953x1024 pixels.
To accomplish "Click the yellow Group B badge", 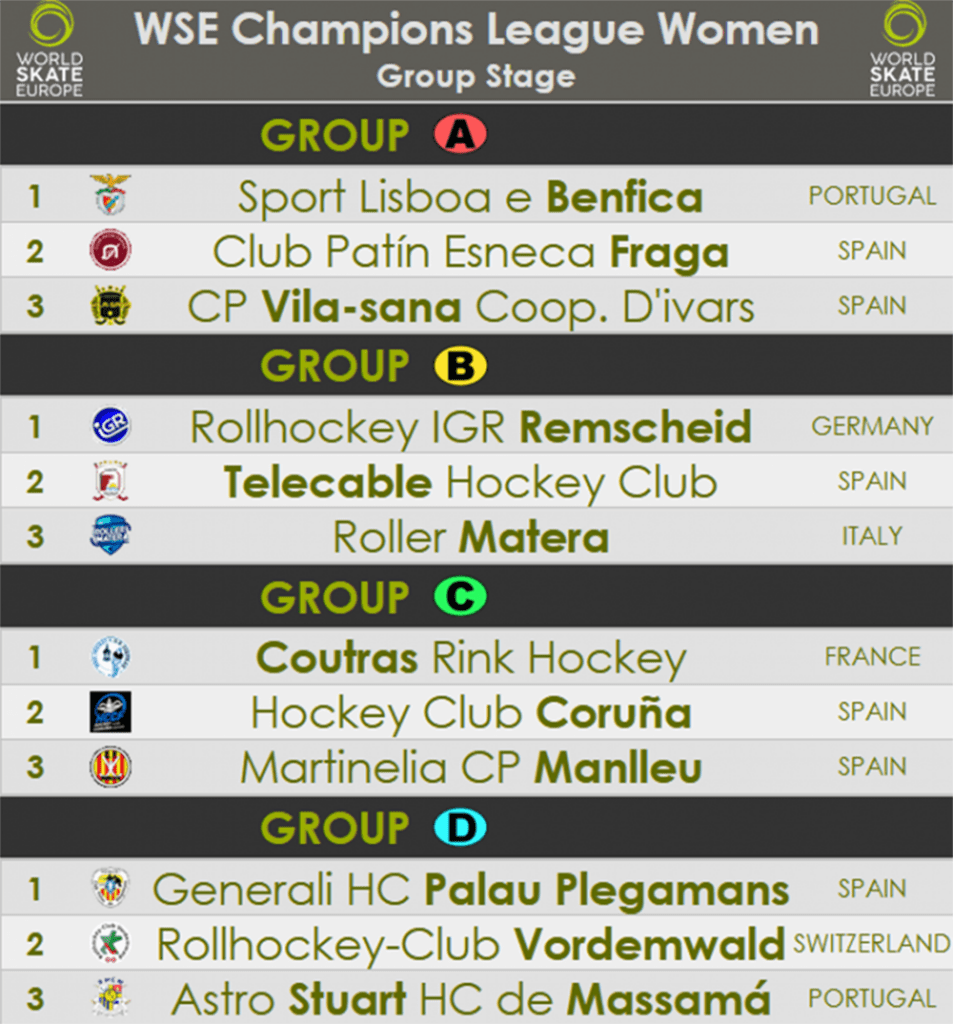I will (x=460, y=365).
